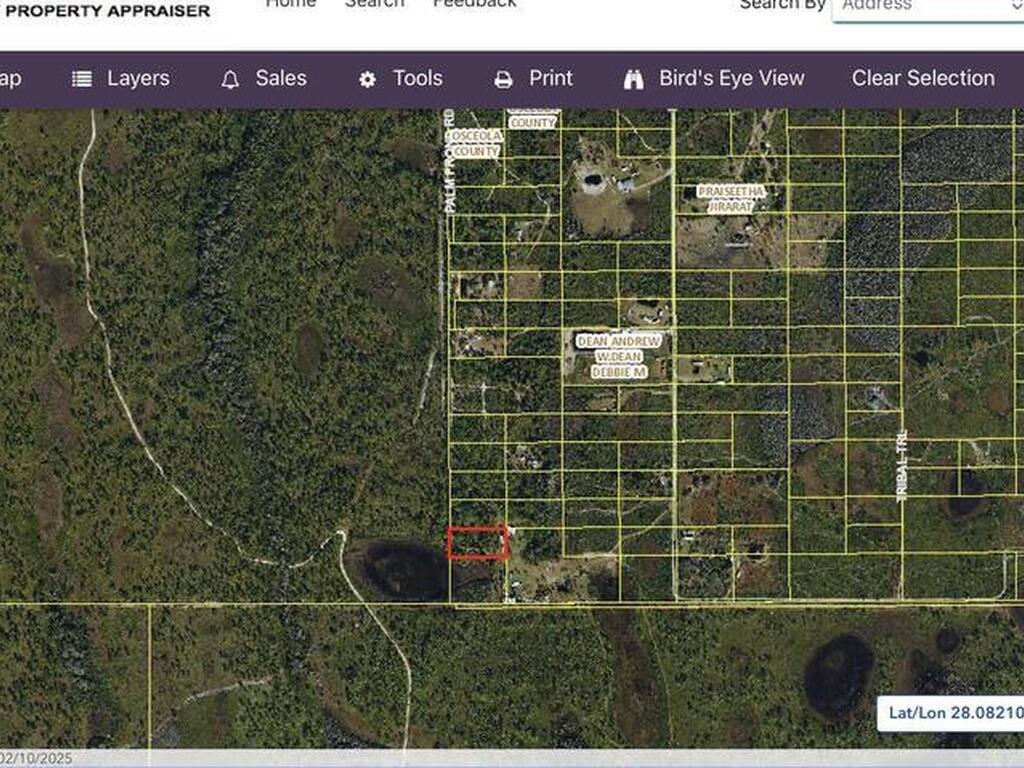Switch to Bird's Eye View label
Viewport: 1024px width, 768px height.
click(x=731, y=78)
